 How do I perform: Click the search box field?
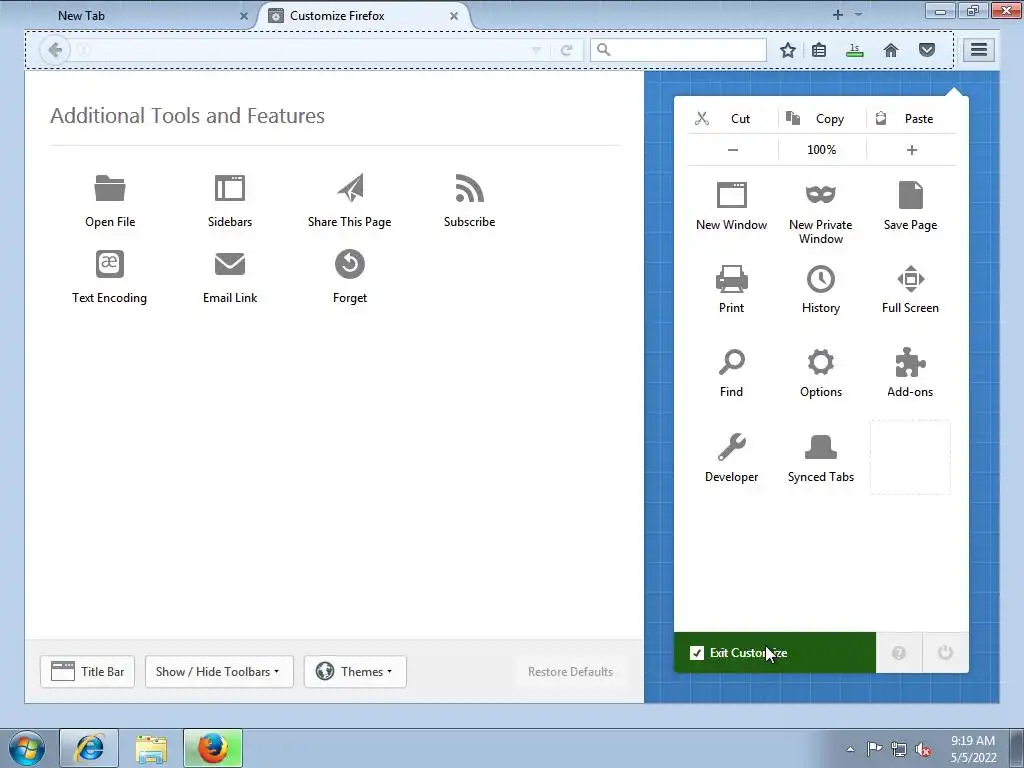pyautogui.click(x=679, y=50)
